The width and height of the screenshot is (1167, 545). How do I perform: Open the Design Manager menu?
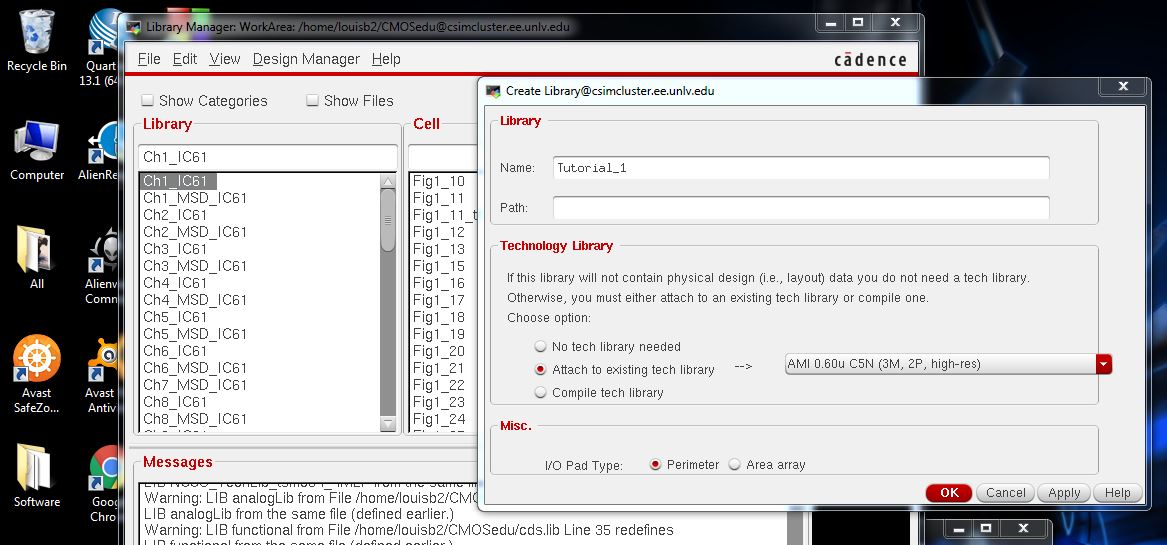point(306,60)
